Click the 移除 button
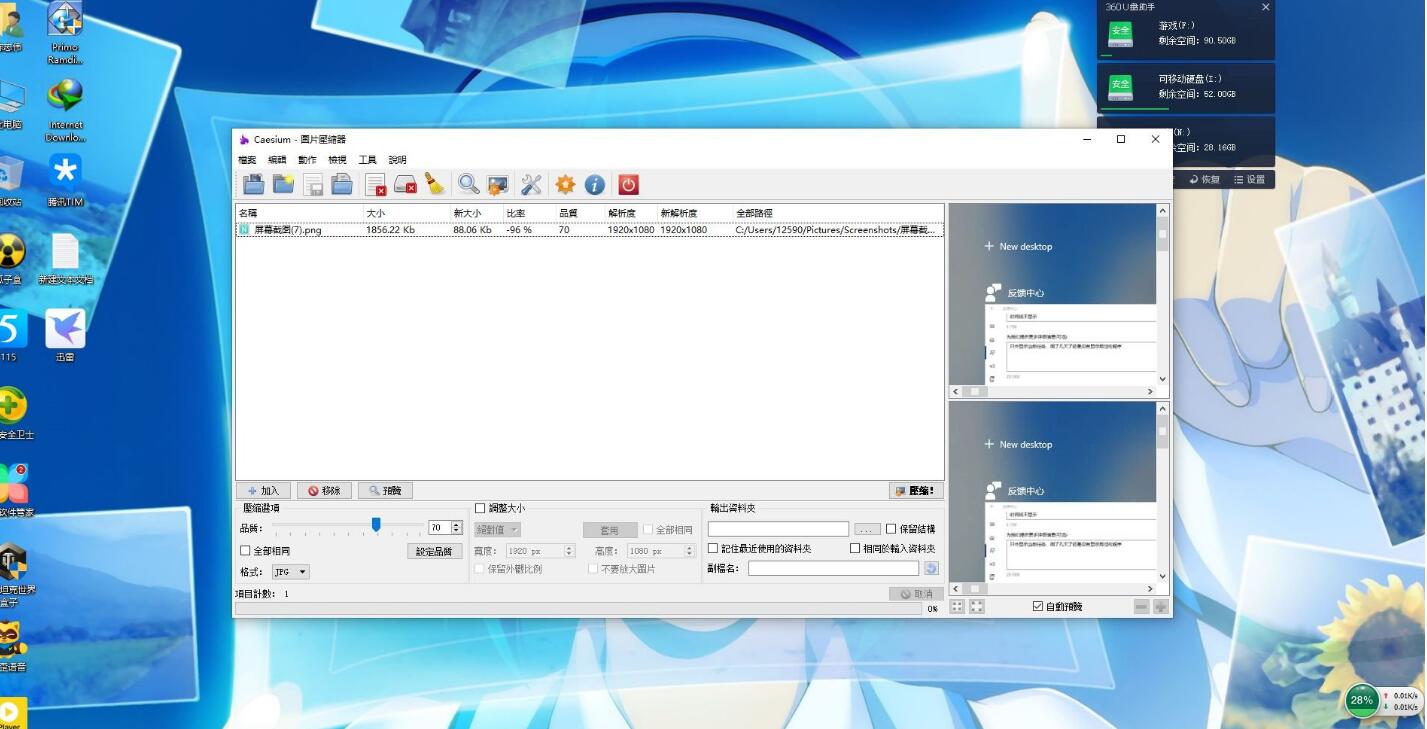The width and height of the screenshot is (1427, 729). [324, 491]
